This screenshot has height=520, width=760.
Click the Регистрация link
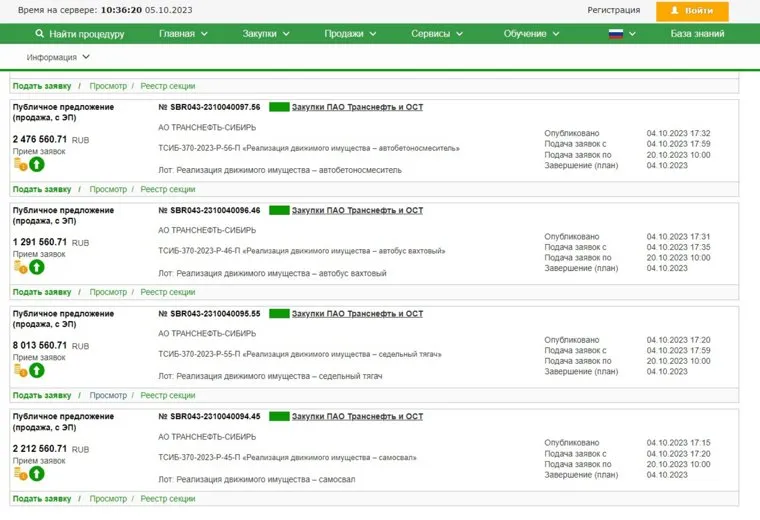(x=614, y=10)
